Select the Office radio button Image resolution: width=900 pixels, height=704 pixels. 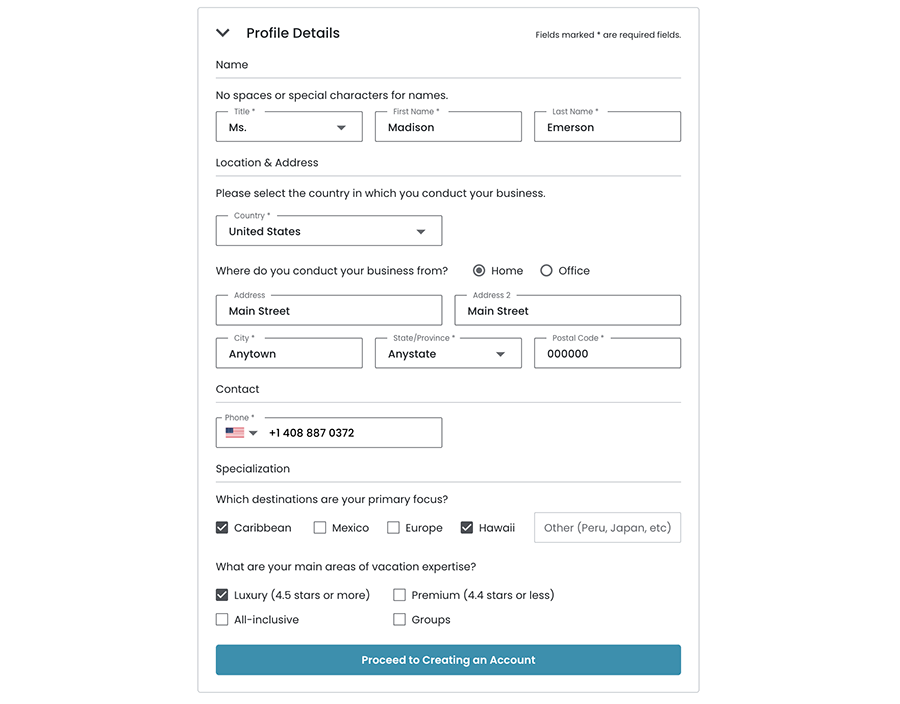(x=546, y=271)
